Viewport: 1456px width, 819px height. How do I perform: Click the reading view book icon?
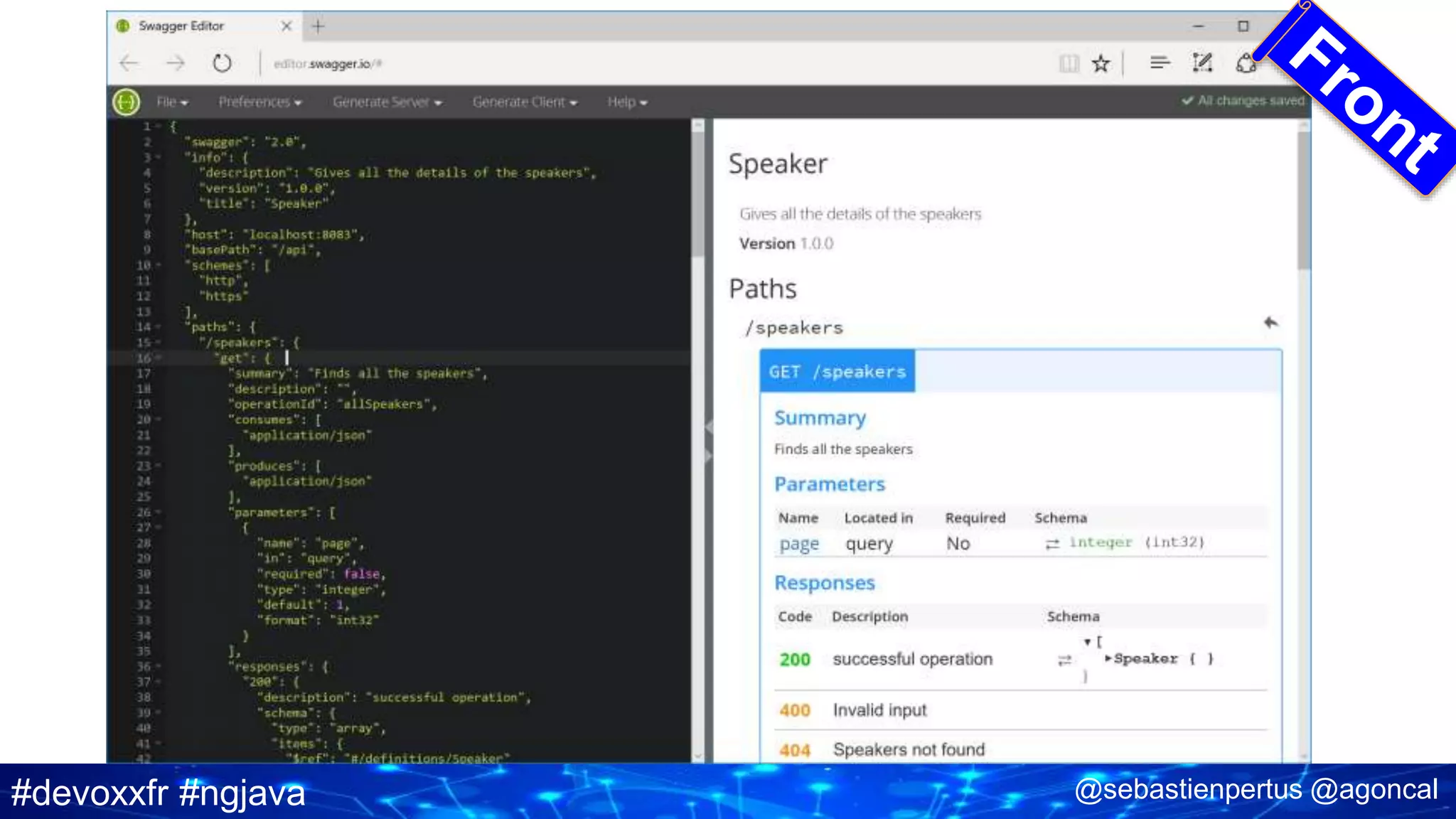tap(1069, 63)
